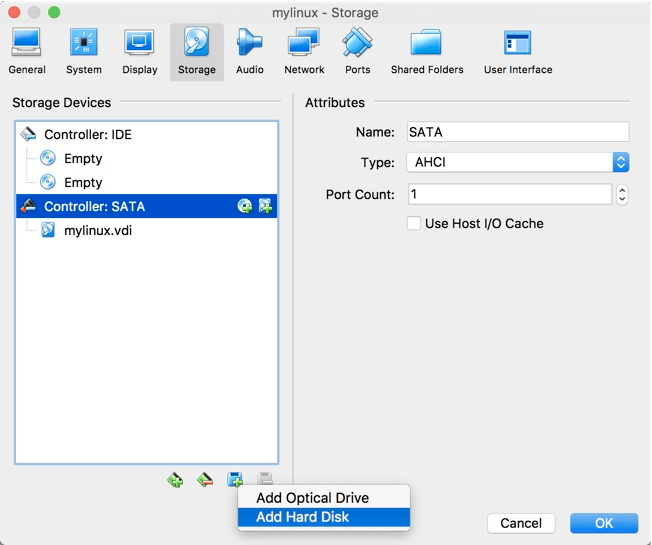Click the remove attachment icon
The height and width of the screenshot is (545, 652).
click(x=265, y=478)
